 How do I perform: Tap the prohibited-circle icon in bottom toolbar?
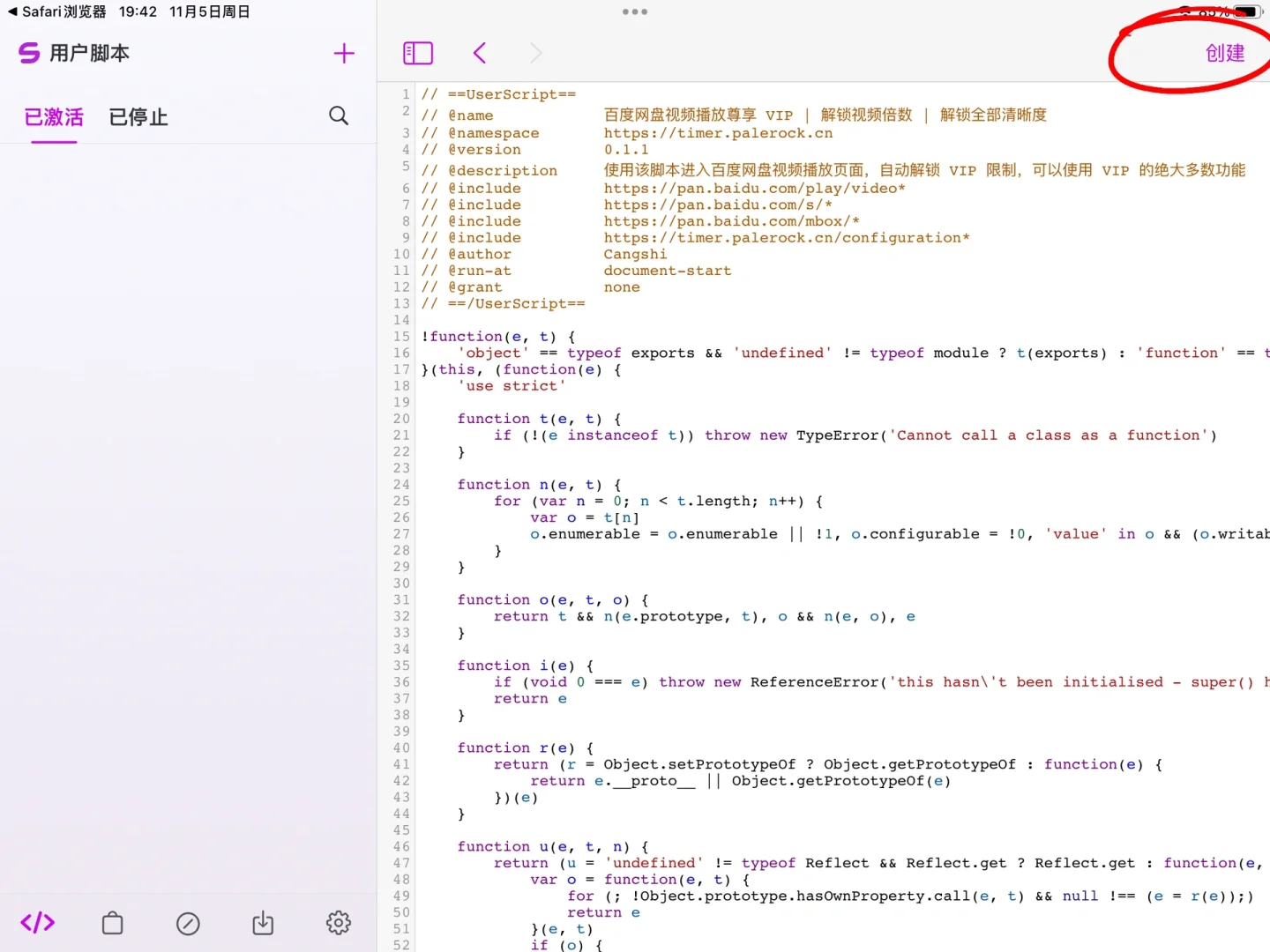188,923
